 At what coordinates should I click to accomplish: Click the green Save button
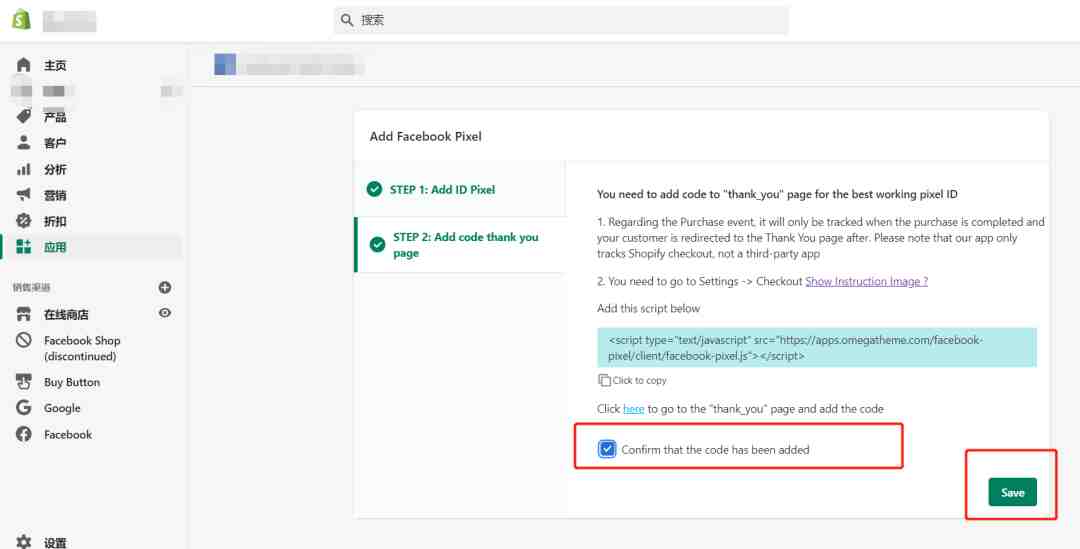pos(1012,492)
